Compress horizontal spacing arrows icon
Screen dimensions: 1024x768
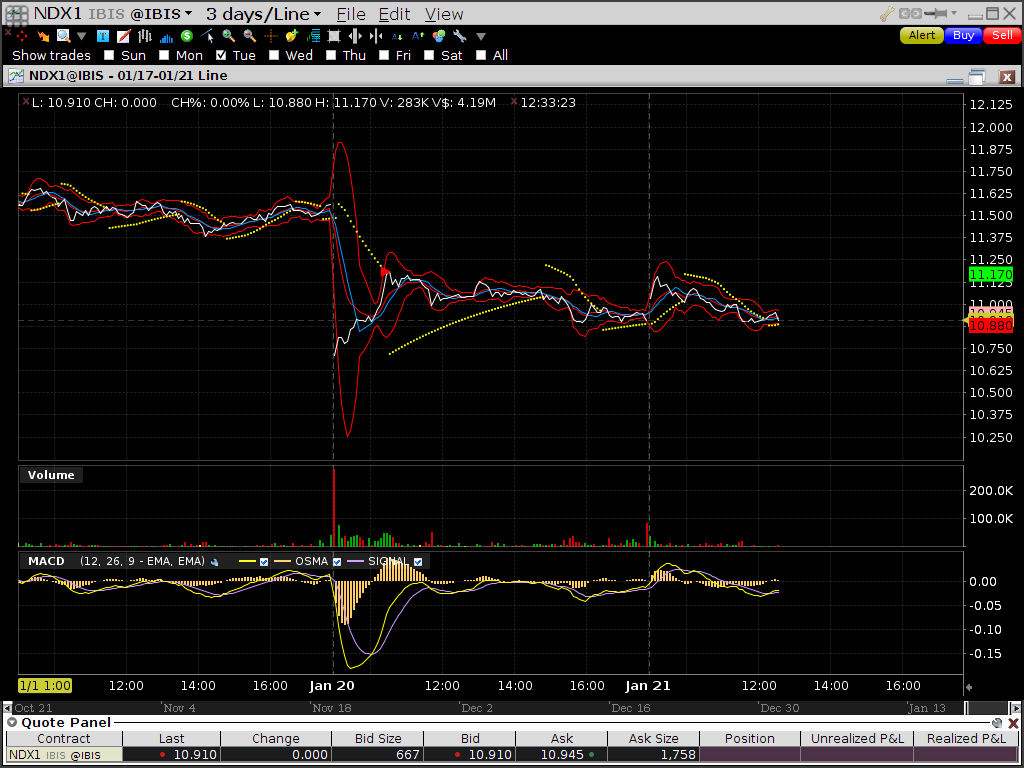[376, 36]
